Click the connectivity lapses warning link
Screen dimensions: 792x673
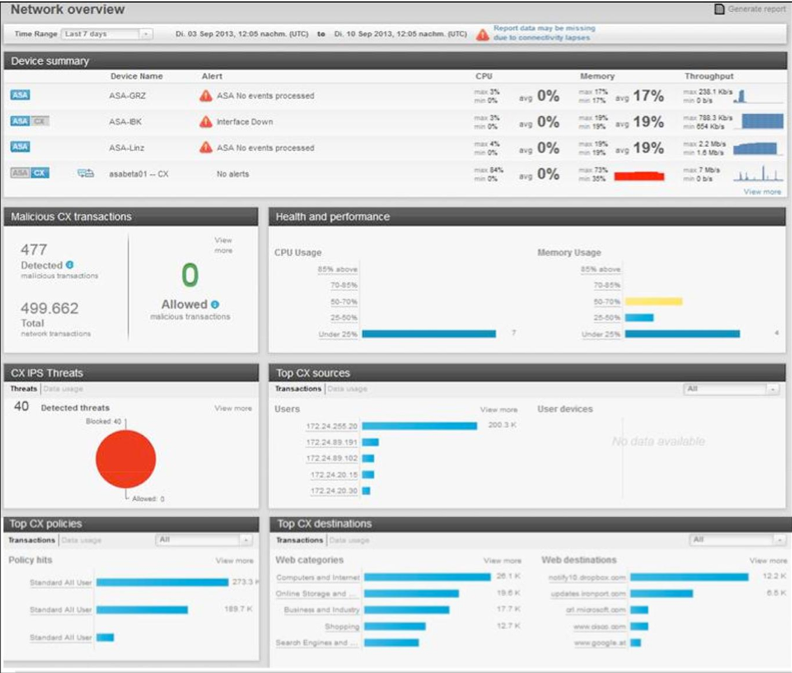(542, 34)
